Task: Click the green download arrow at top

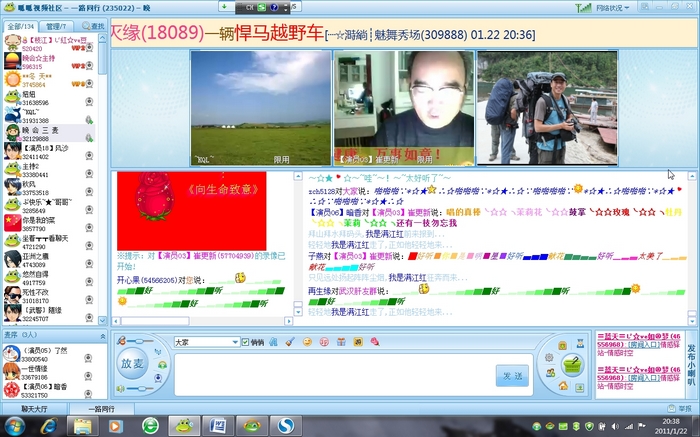Action: tap(224, 7)
